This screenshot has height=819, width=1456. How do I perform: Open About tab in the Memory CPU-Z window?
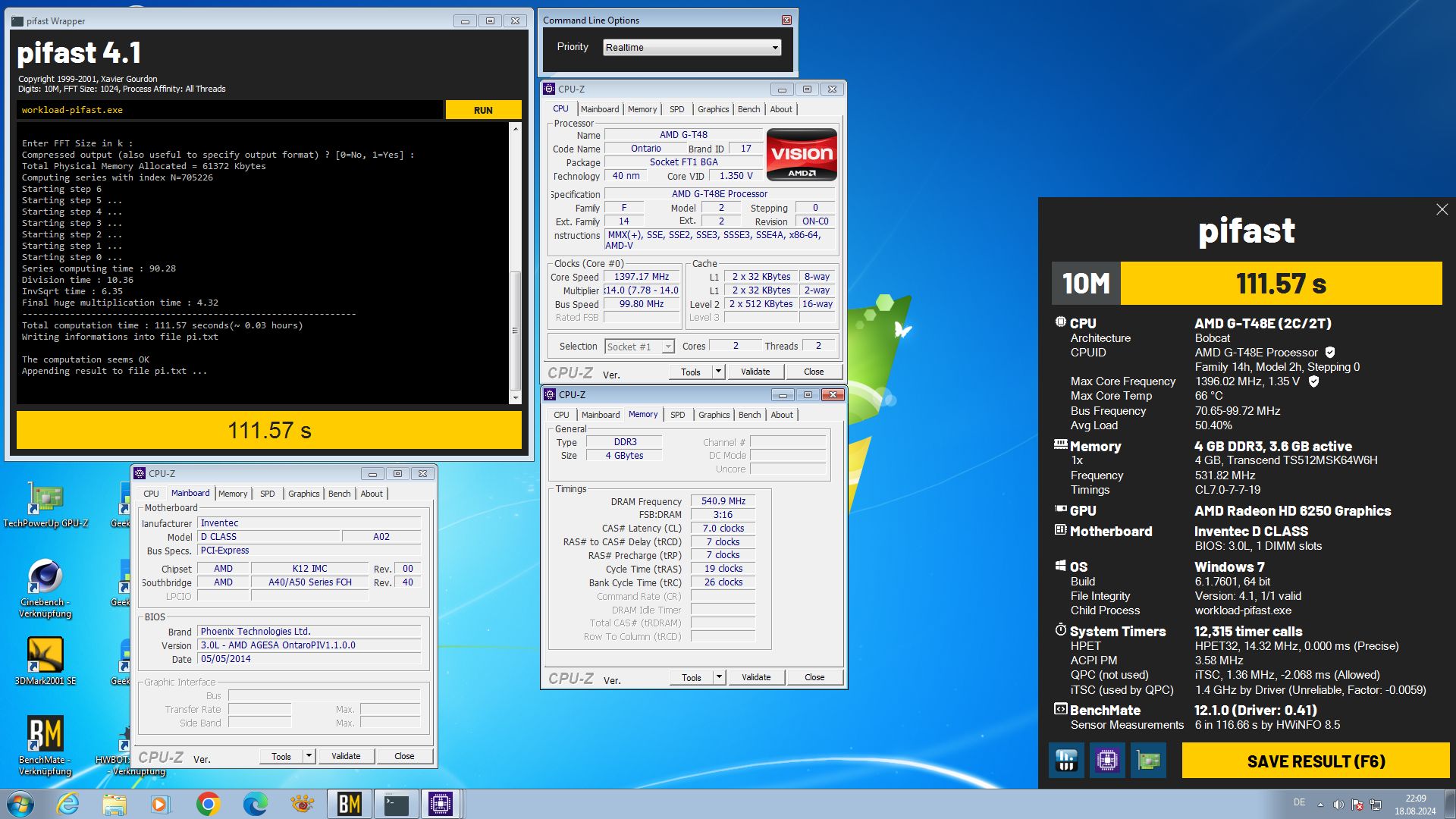tap(782, 415)
